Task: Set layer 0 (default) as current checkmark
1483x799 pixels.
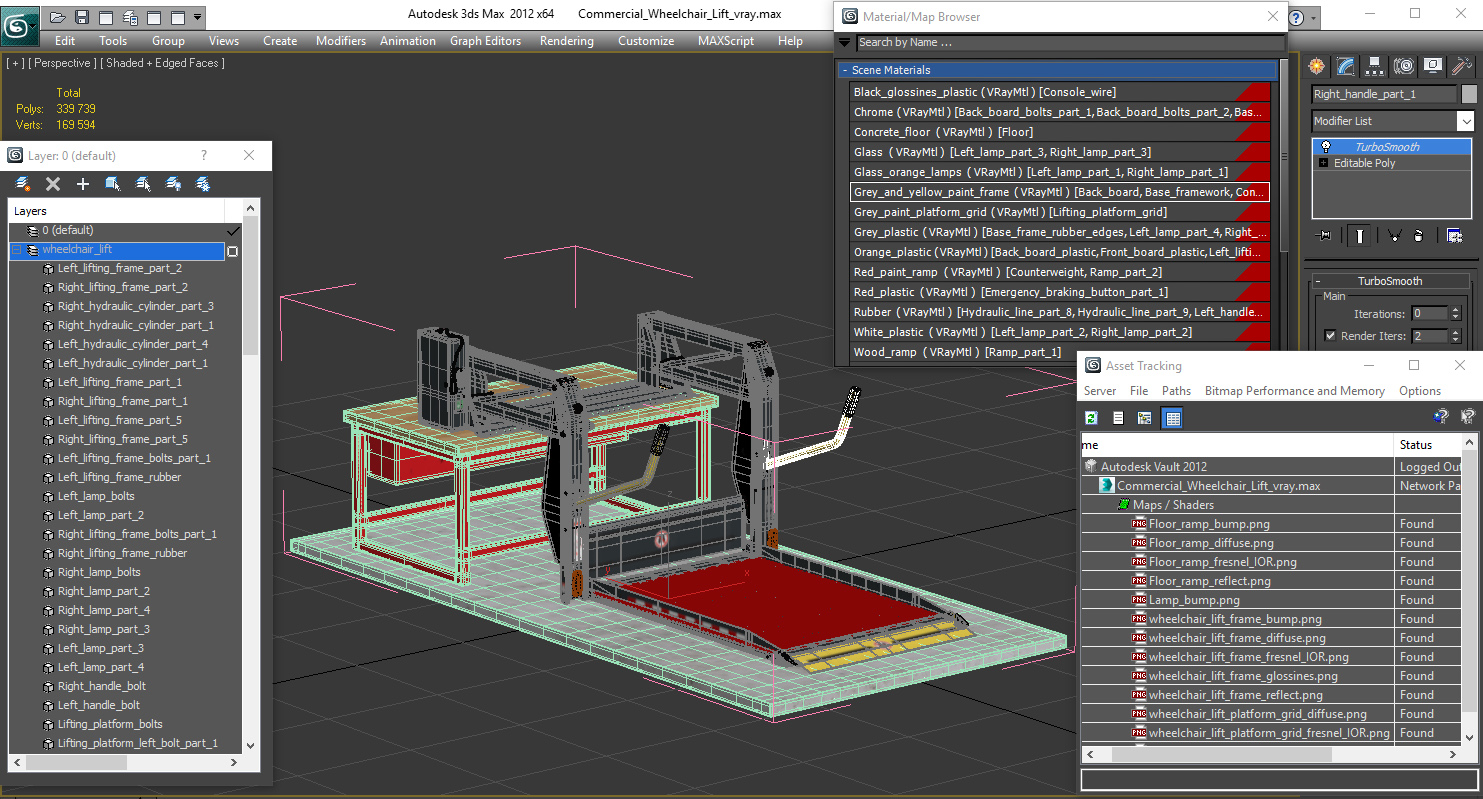Action: 233,231
